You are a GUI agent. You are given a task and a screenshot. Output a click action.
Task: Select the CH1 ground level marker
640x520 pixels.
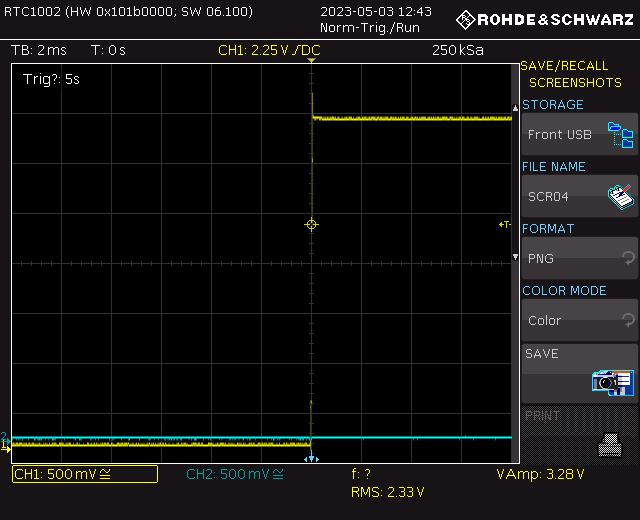point(5,448)
